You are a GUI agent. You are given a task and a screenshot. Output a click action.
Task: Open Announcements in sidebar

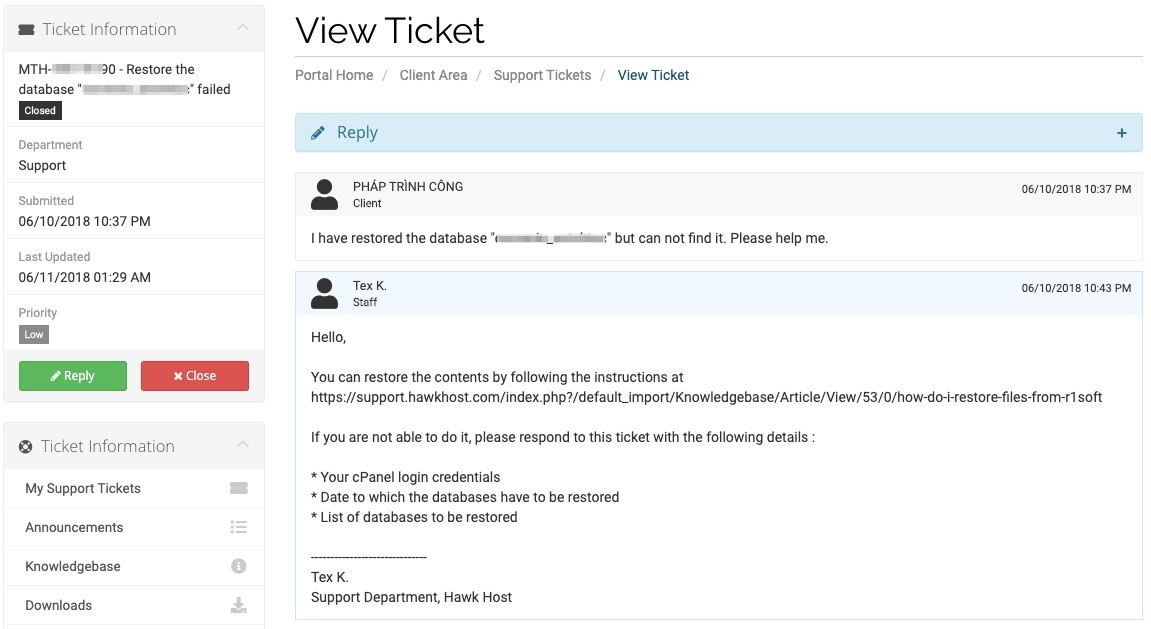[x=134, y=527]
